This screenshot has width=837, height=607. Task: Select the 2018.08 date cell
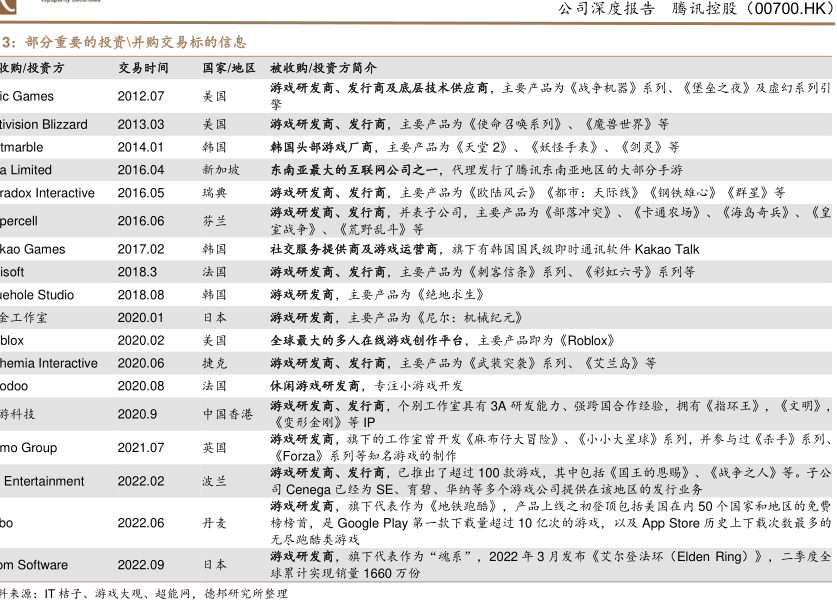140,295
